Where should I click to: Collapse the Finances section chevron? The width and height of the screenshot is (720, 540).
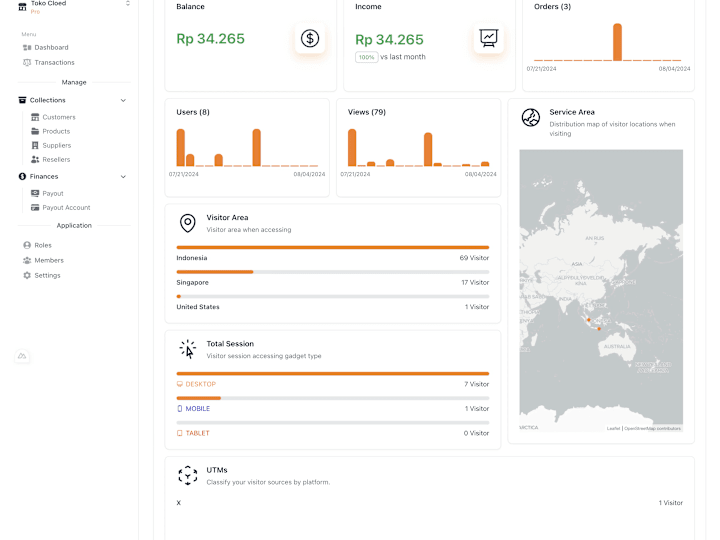123,177
